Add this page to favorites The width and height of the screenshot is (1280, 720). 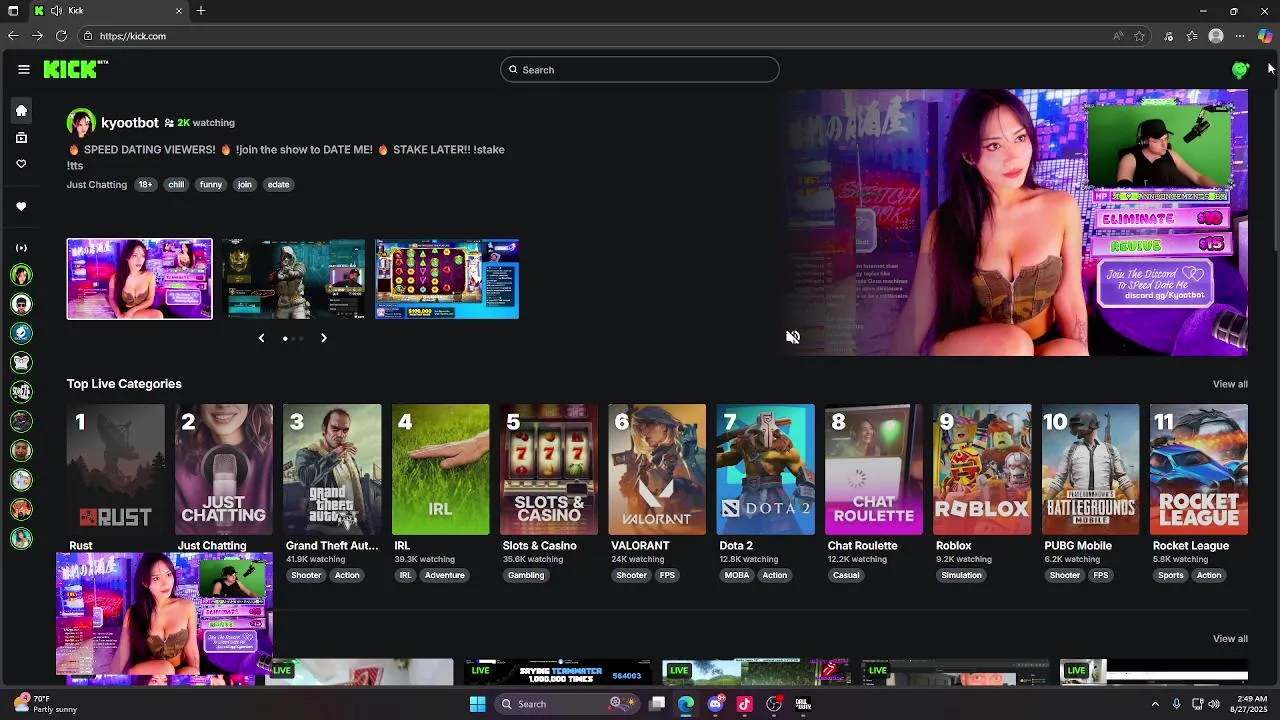(x=1139, y=36)
